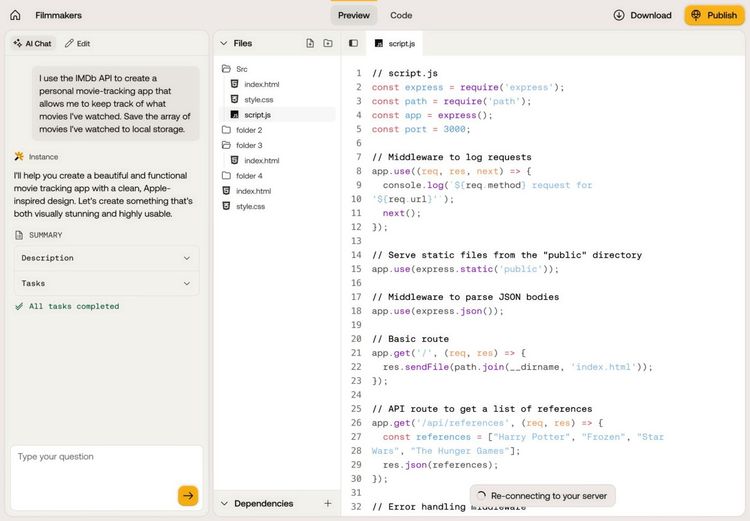Image resolution: width=750 pixels, height=521 pixels.
Task: Expand the Dependencies panel chevron
Action: 224,503
